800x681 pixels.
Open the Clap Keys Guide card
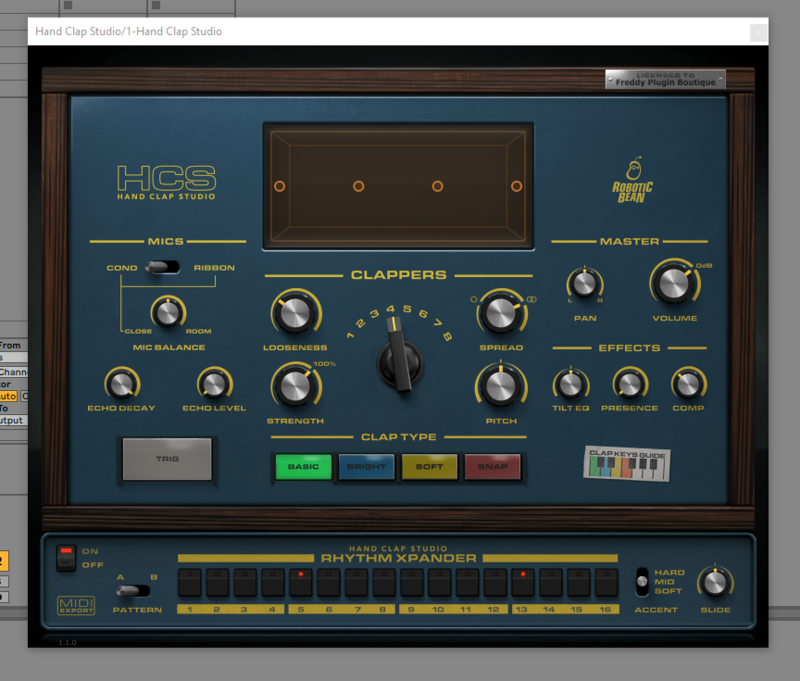(627, 464)
